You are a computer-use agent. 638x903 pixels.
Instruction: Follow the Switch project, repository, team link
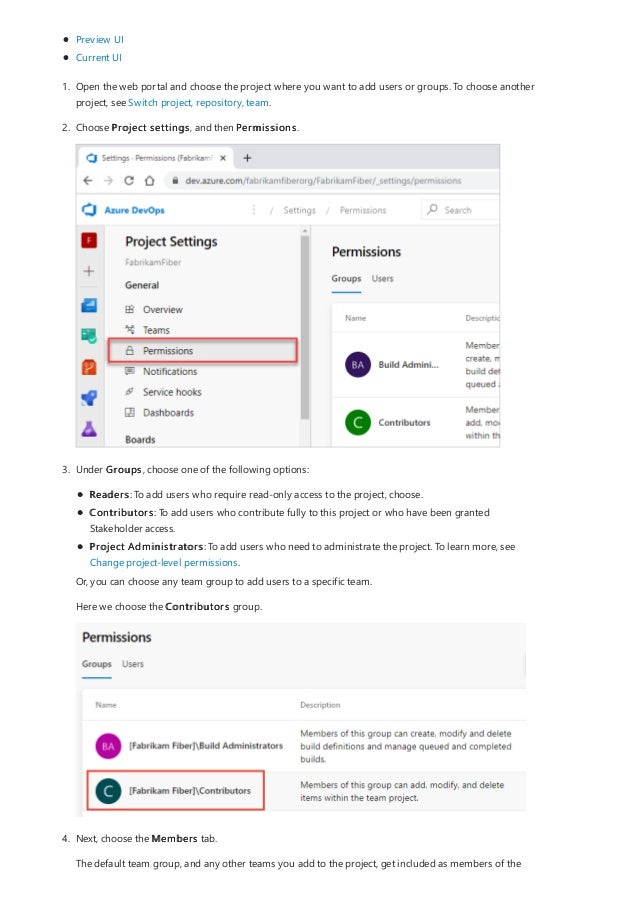coord(198,103)
